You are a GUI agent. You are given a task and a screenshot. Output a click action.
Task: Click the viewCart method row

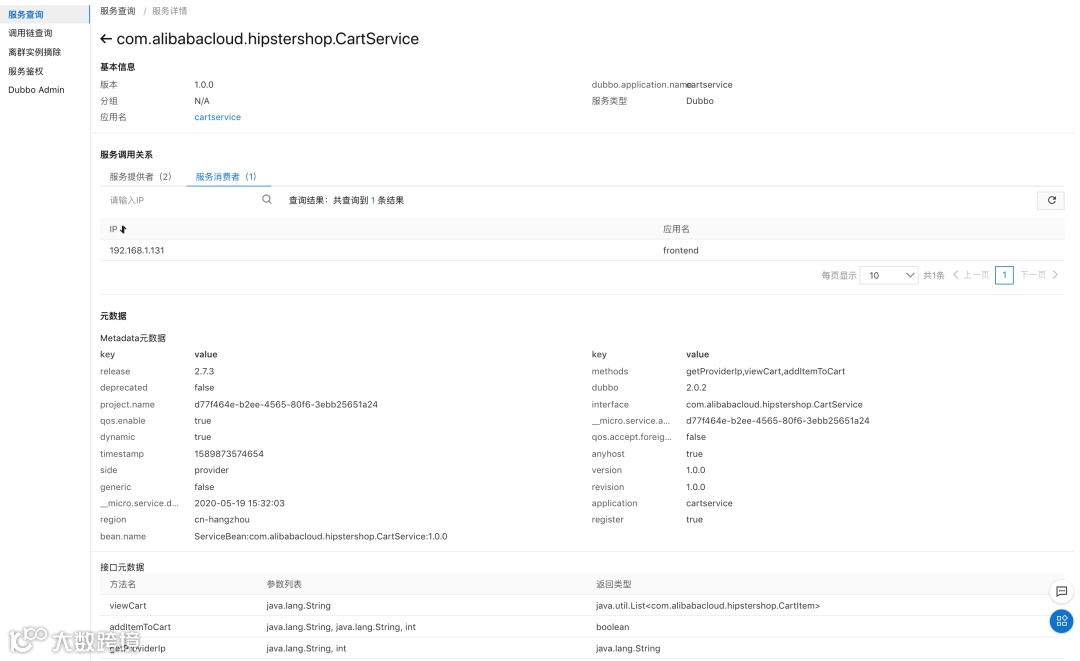[x=582, y=606]
